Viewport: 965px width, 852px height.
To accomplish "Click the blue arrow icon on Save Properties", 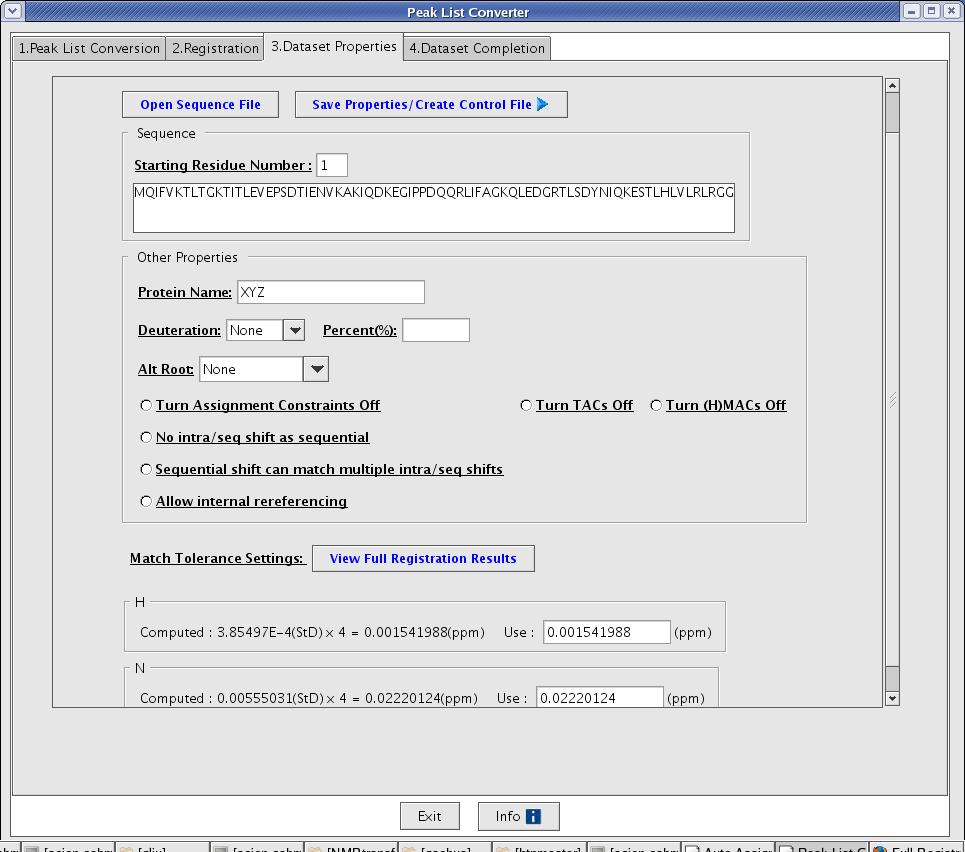I will (x=543, y=105).
